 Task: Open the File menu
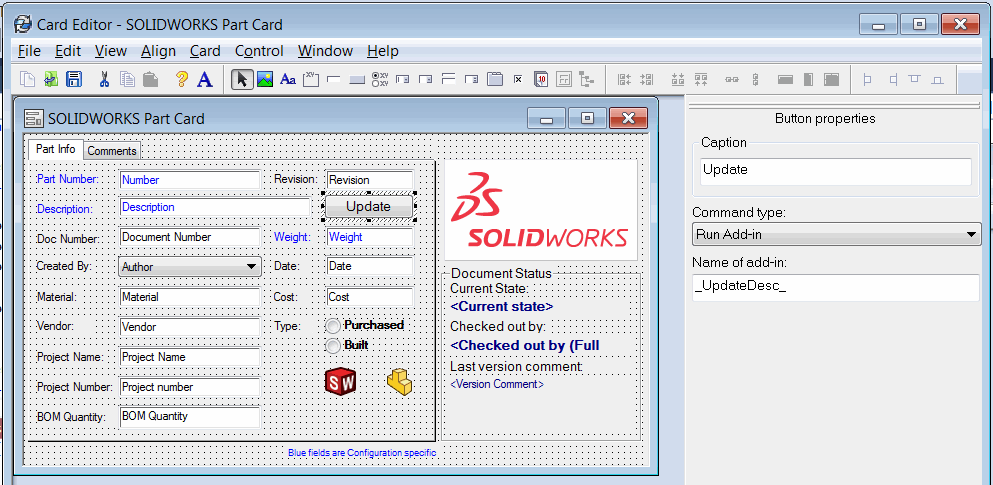(29, 51)
